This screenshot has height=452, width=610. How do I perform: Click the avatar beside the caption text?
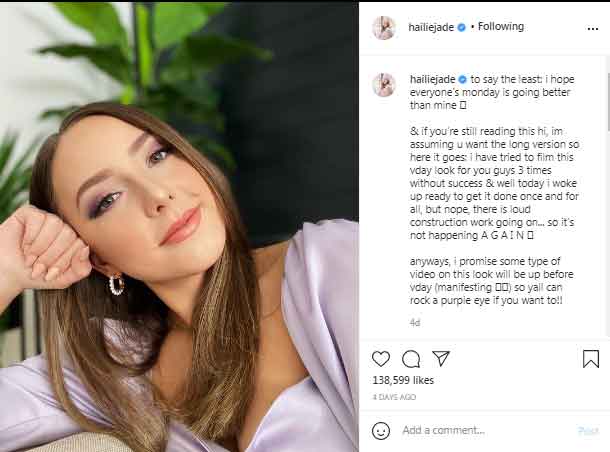tap(384, 85)
